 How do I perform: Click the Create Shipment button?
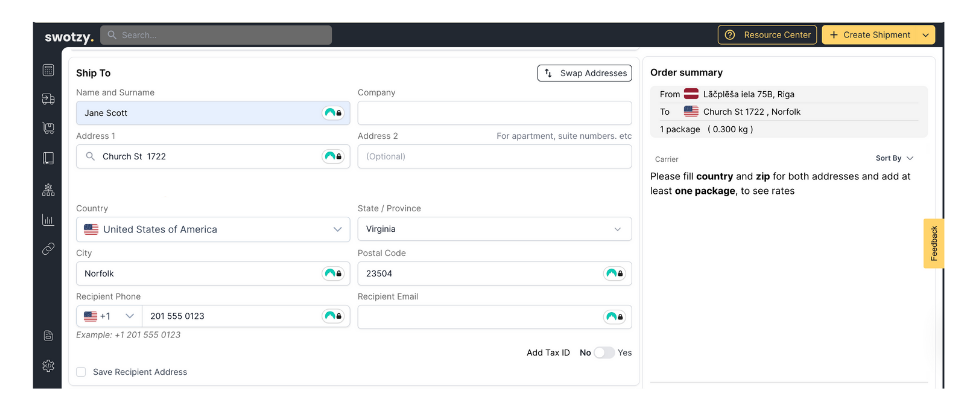(870, 35)
